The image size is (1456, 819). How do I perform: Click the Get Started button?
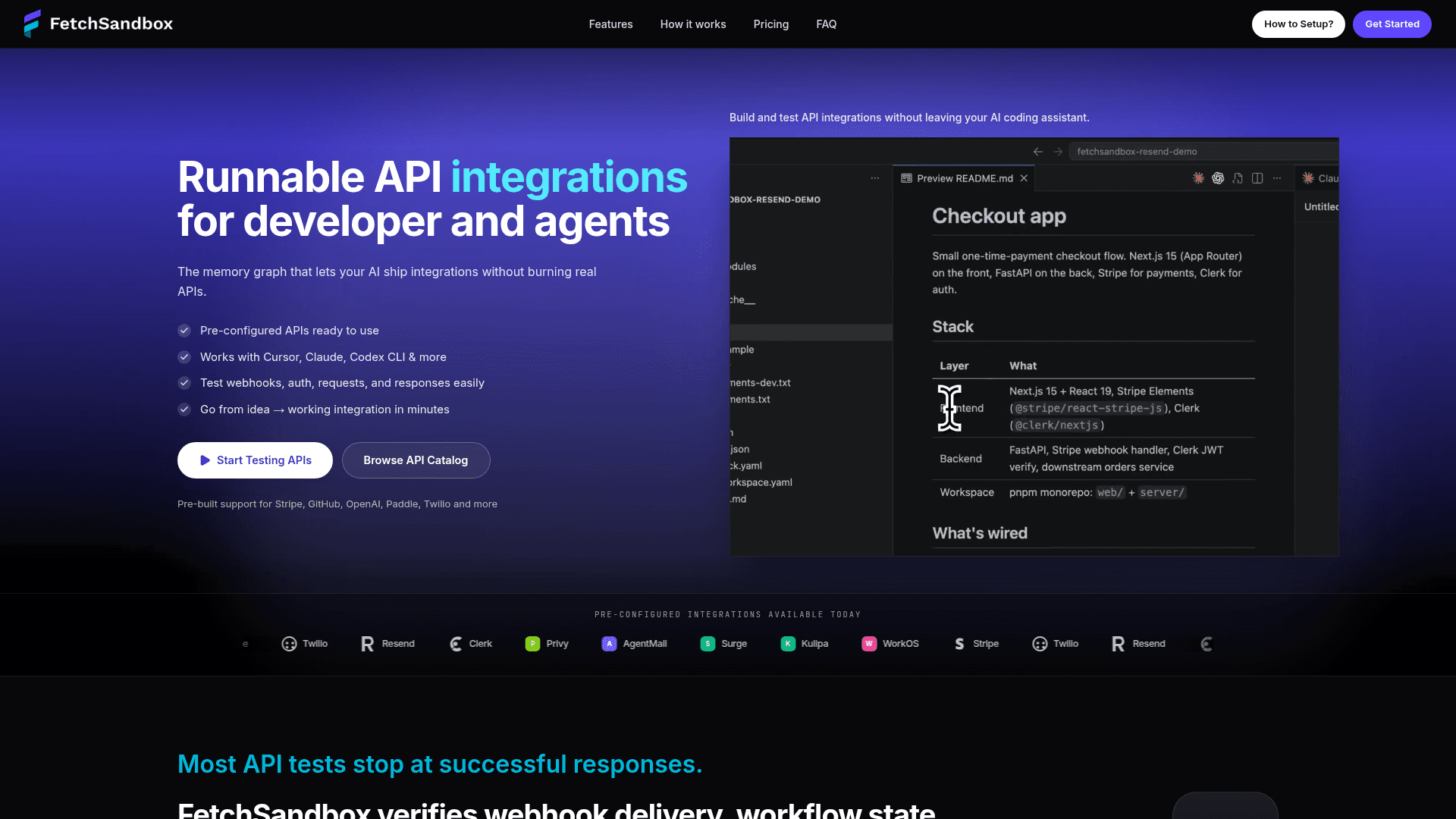pos(1392,24)
